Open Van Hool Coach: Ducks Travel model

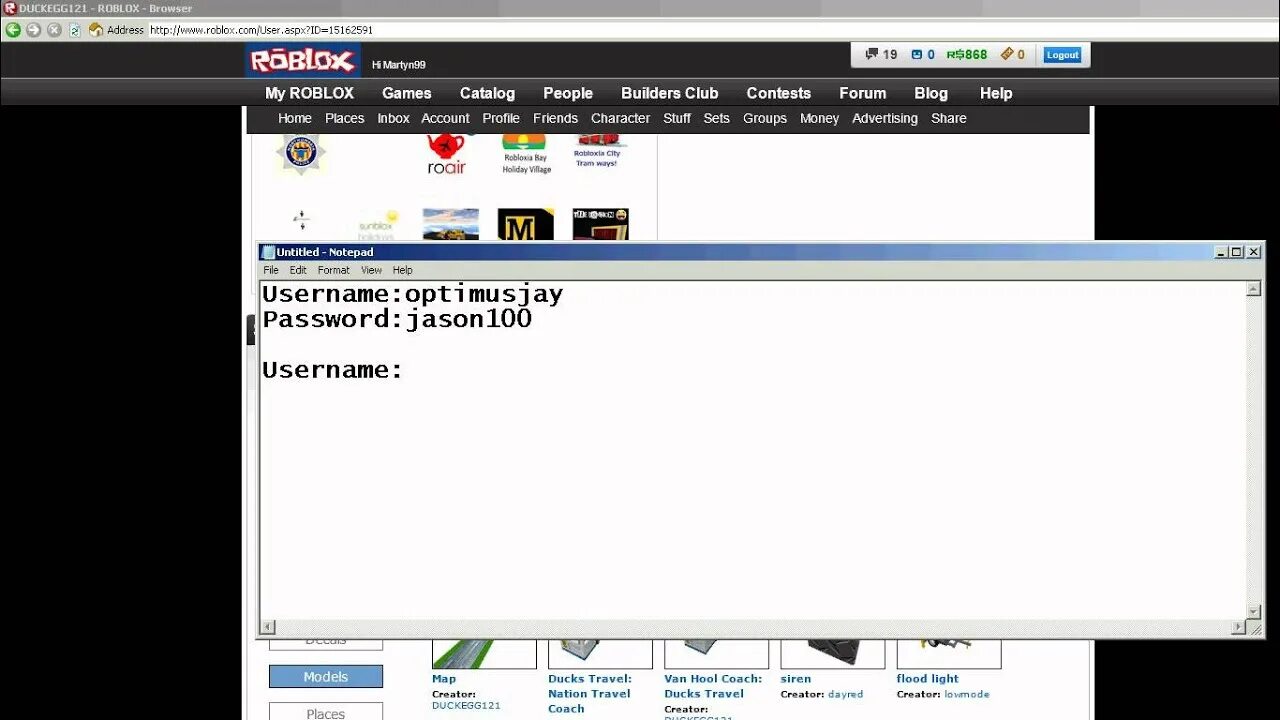[x=713, y=686]
